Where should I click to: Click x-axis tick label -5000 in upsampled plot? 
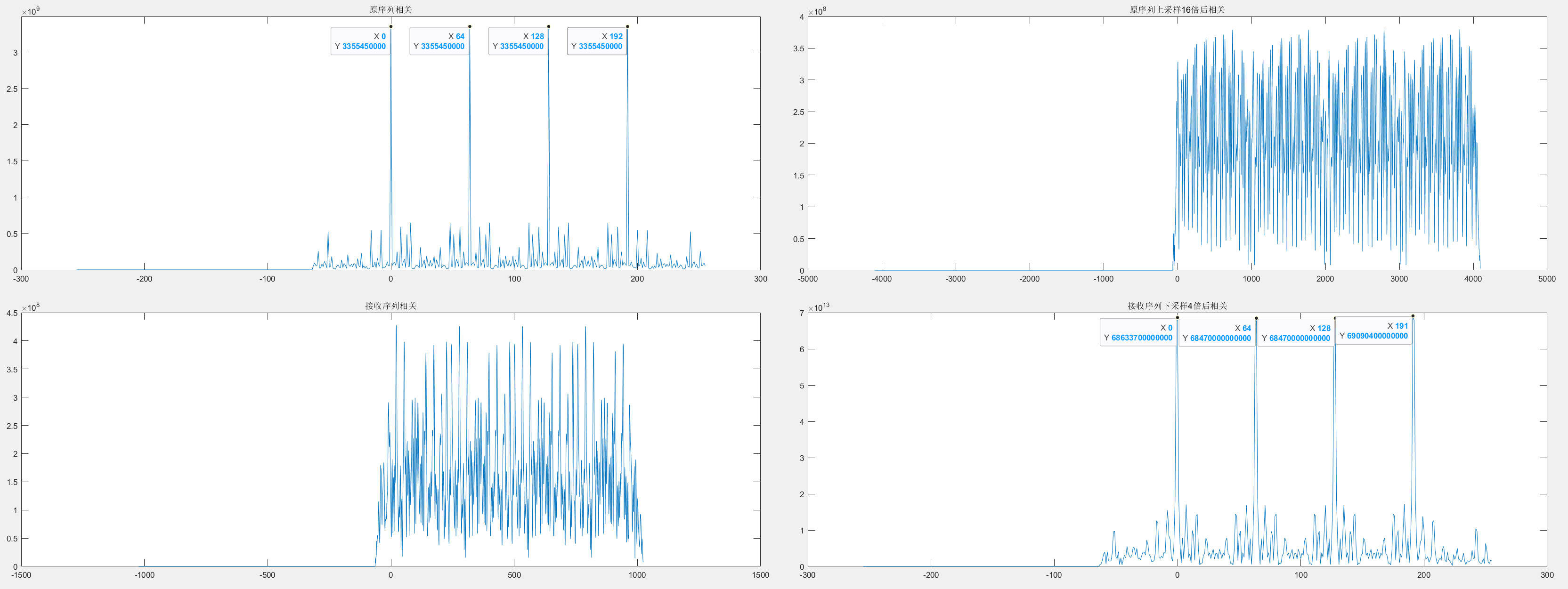(x=807, y=279)
